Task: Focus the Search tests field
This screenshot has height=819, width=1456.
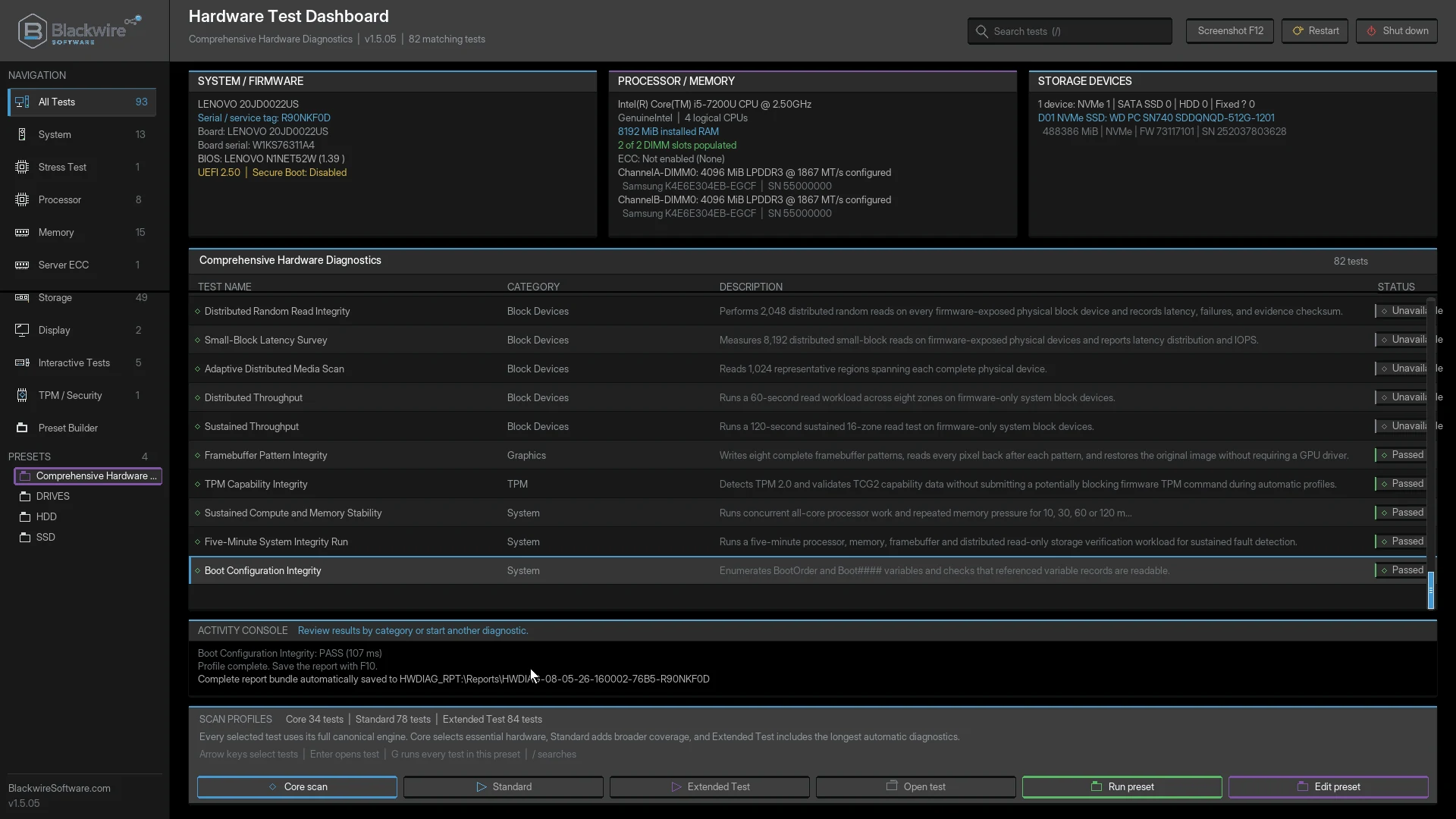Action: pos(1069,31)
